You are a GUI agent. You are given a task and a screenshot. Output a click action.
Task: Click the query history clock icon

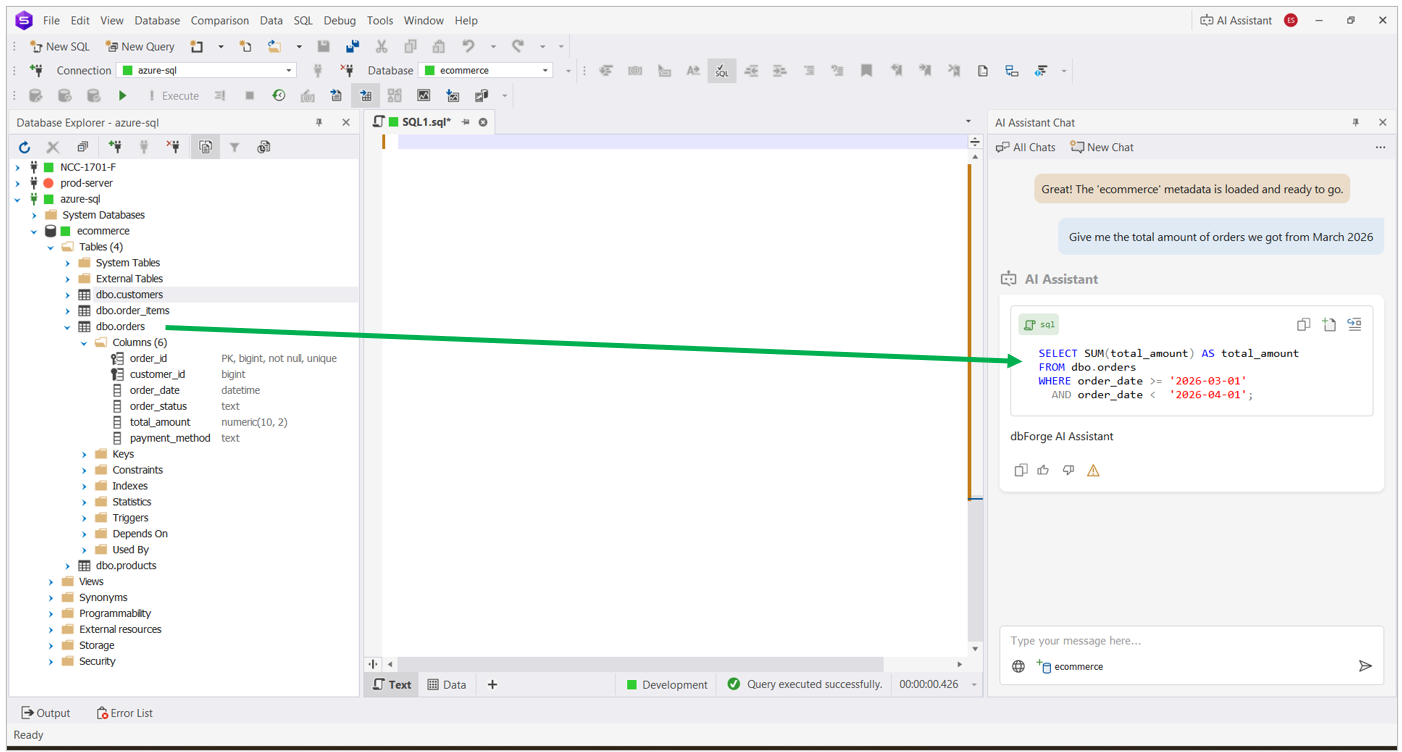(278, 96)
